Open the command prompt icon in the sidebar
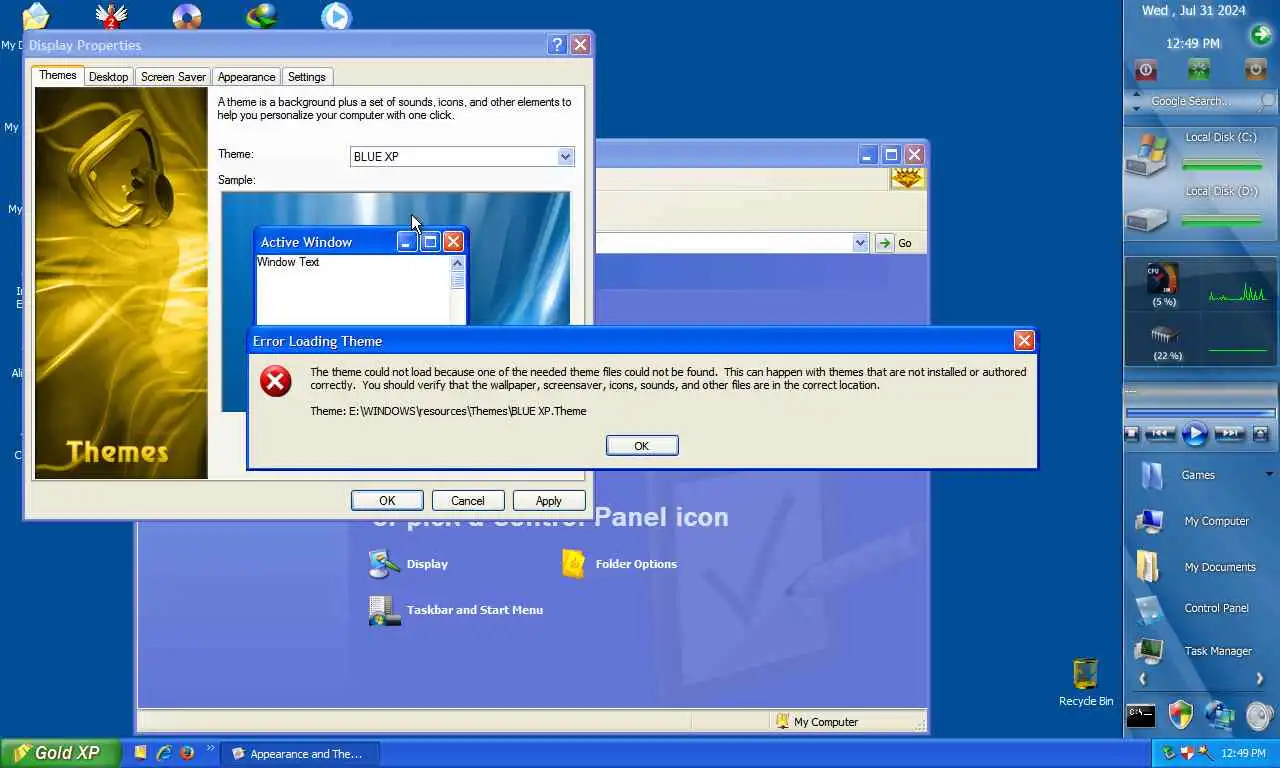 click(1141, 716)
